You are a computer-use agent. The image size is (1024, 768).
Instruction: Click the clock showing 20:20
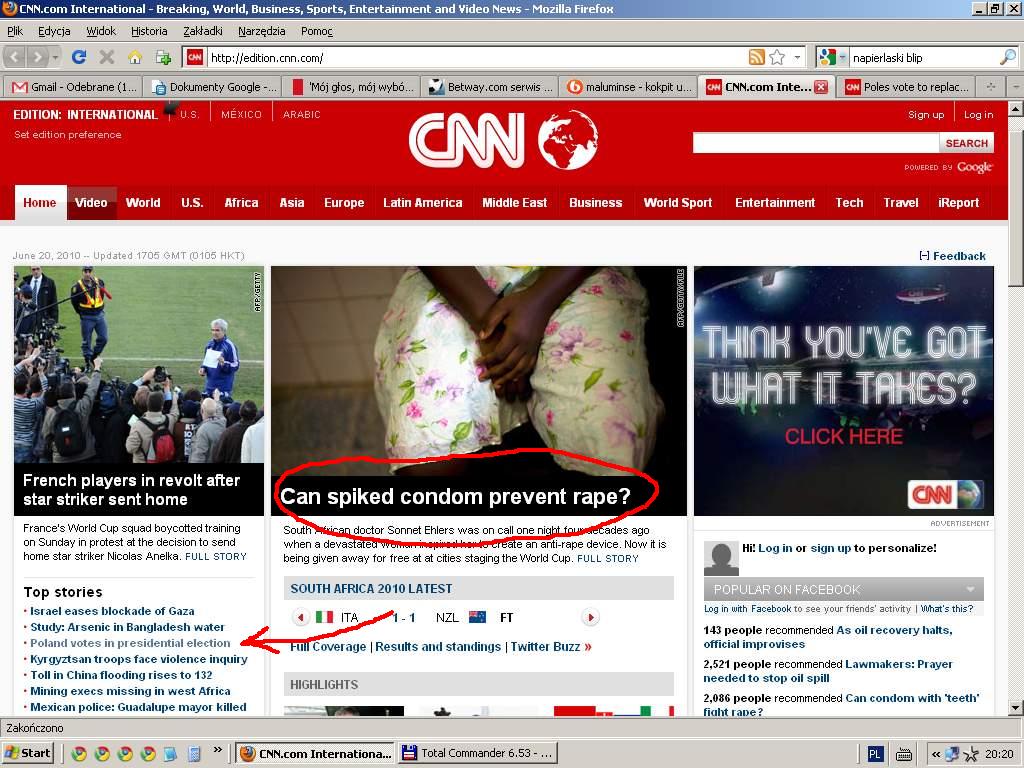tap(999, 754)
